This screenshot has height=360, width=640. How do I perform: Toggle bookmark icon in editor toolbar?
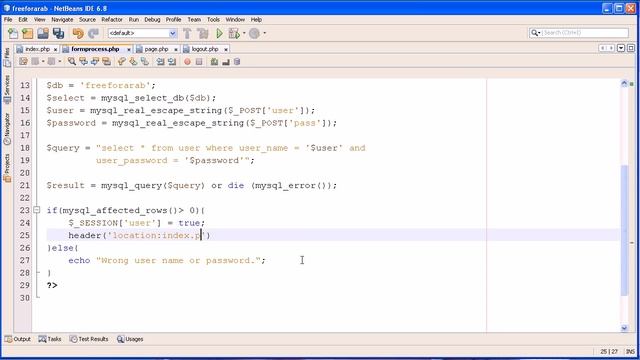coord(144,62)
